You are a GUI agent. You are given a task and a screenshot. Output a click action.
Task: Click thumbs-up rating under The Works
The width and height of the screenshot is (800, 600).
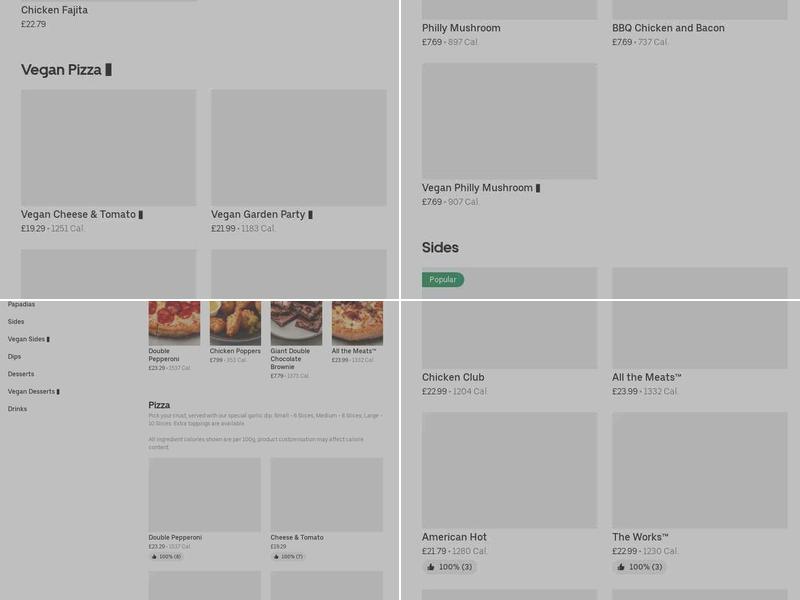[639, 567]
